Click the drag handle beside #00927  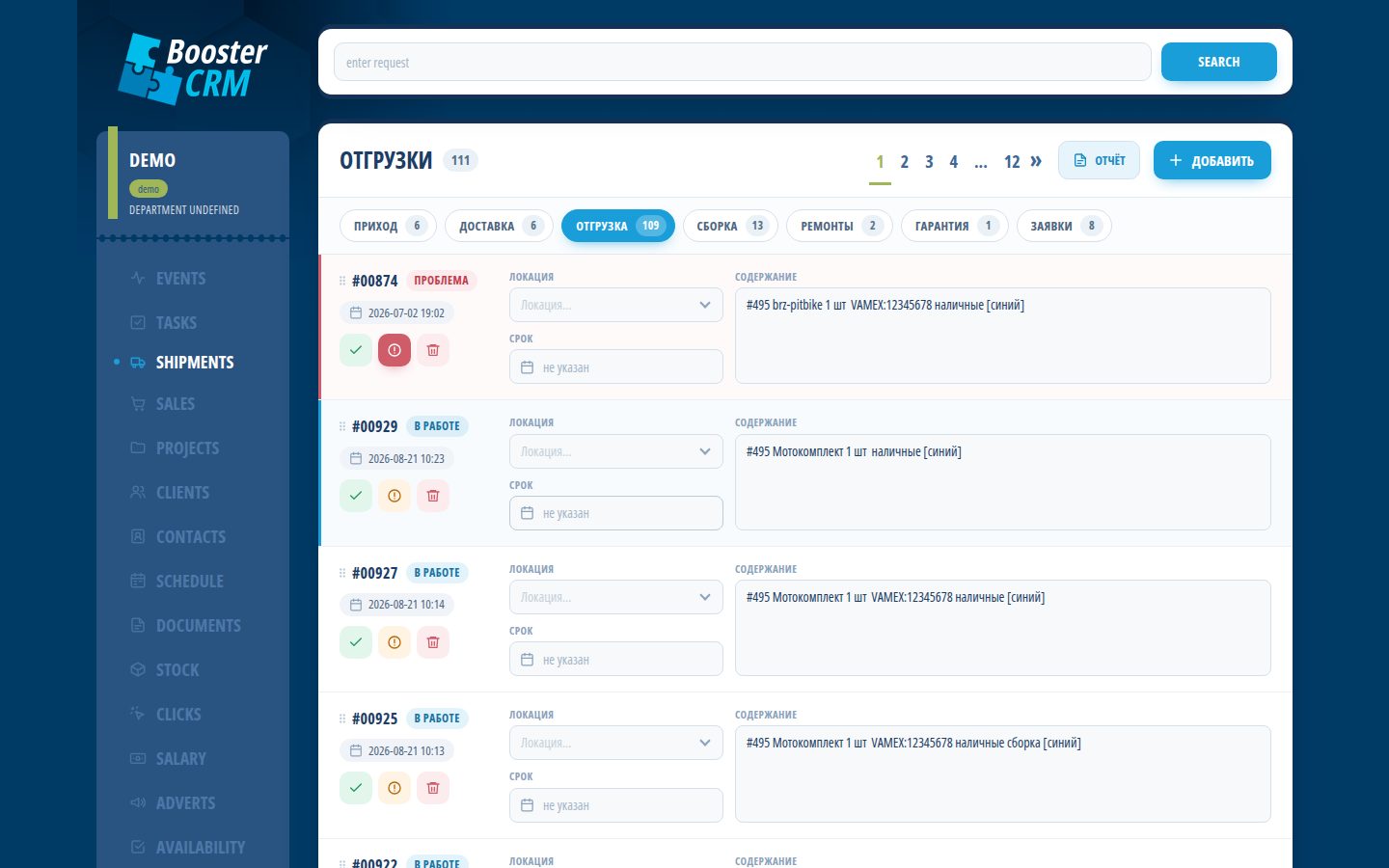(x=342, y=573)
